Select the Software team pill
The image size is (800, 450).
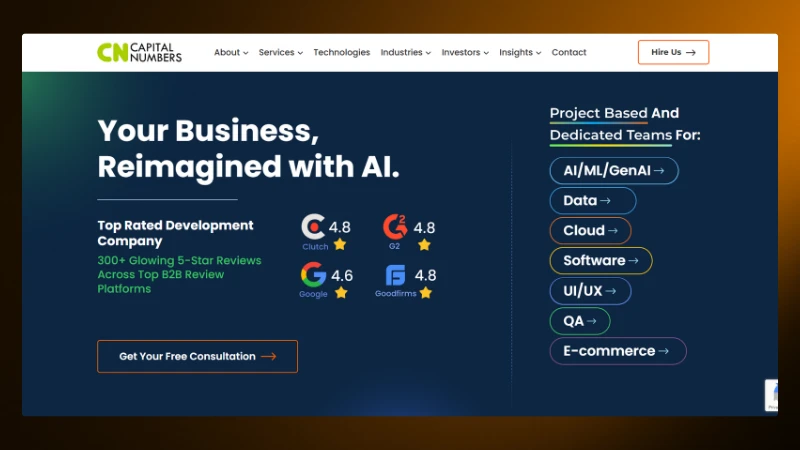click(x=601, y=261)
